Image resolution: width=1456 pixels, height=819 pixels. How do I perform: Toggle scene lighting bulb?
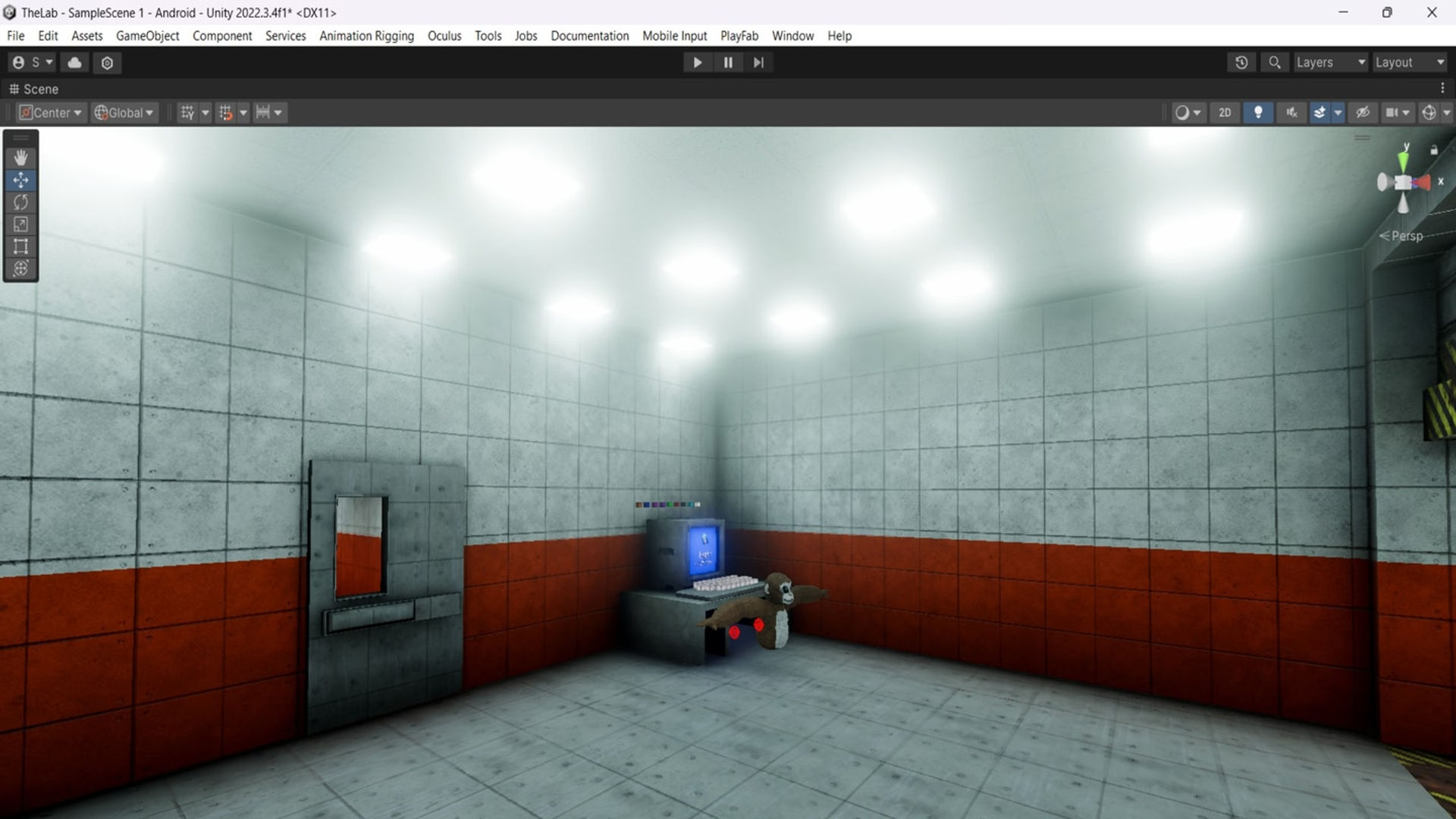[x=1258, y=113]
